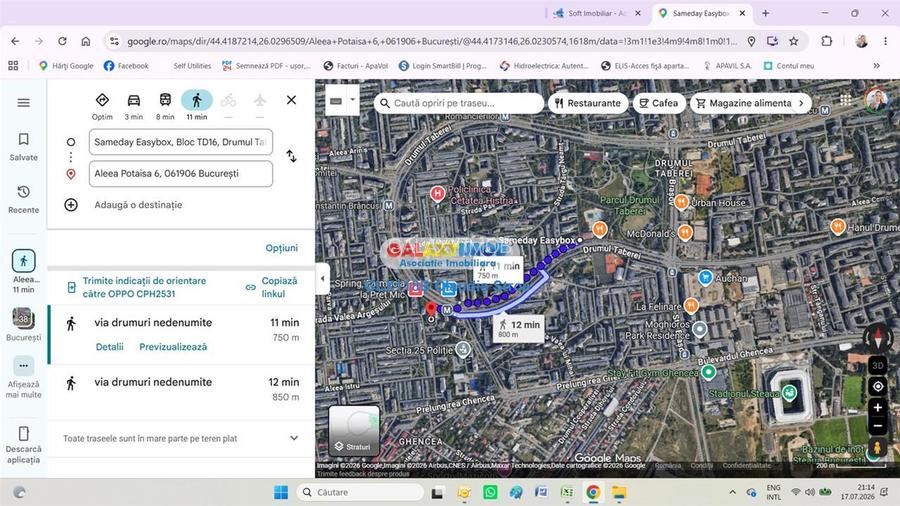
Task: Open the Google account avatar on the map
Action: point(875,99)
